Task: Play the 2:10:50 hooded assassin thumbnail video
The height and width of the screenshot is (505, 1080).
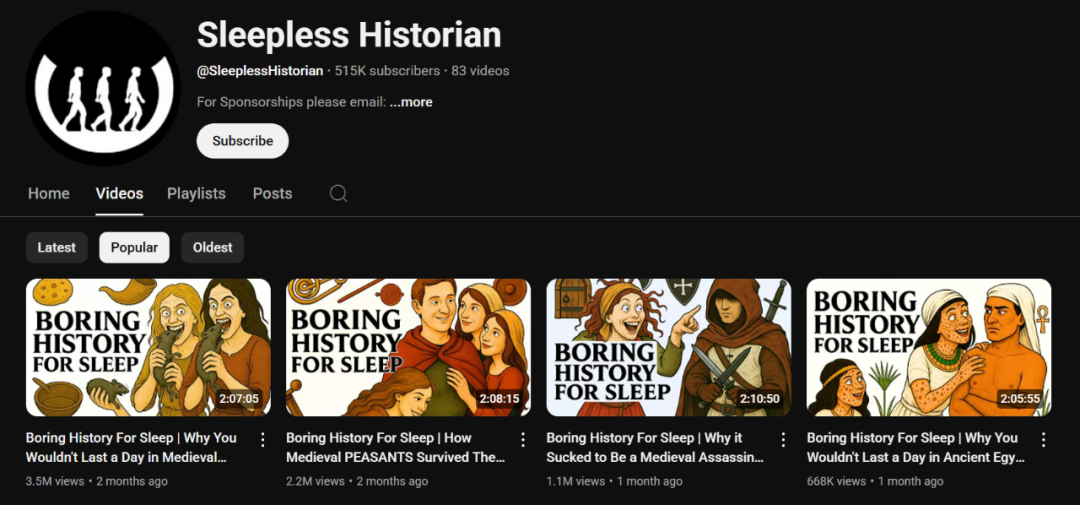Action: click(668, 347)
